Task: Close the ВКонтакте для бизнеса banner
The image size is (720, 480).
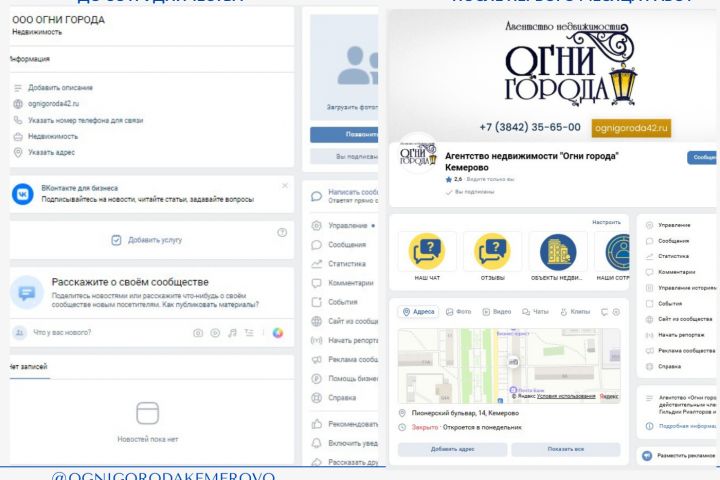Action: (x=285, y=186)
